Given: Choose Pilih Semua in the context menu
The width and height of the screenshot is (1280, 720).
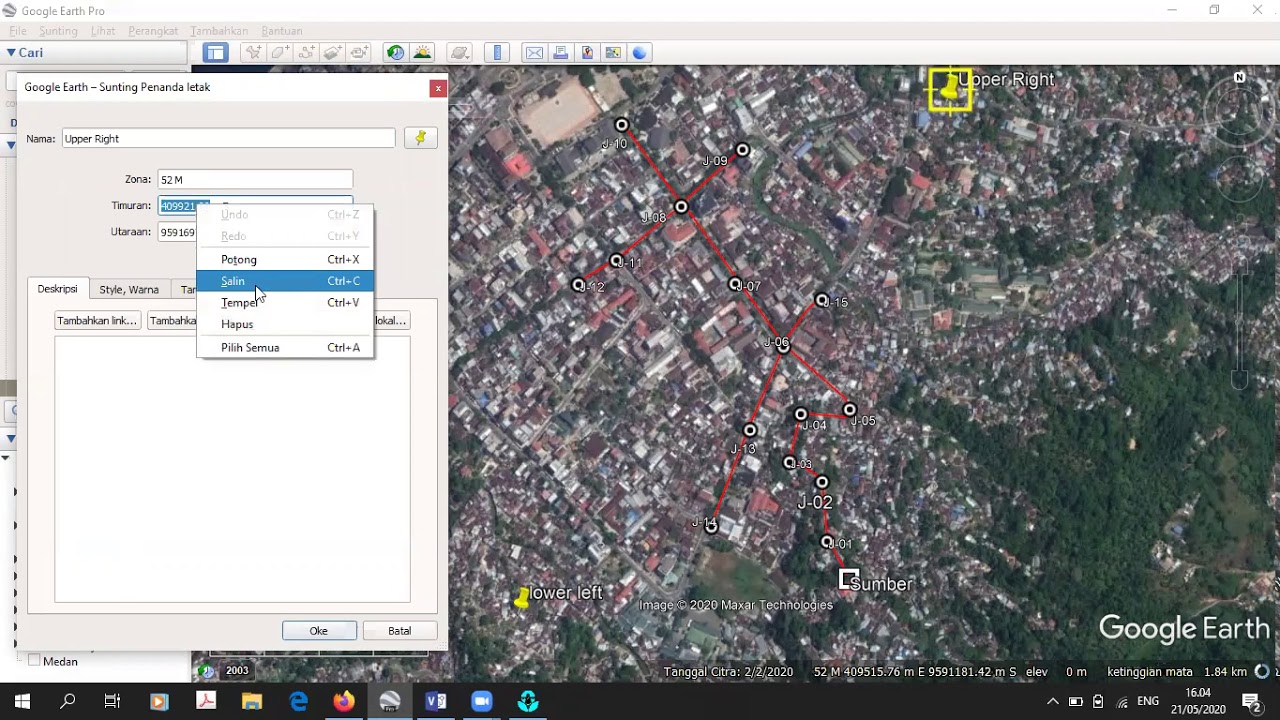Looking at the screenshot, I should pyautogui.click(x=285, y=347).
